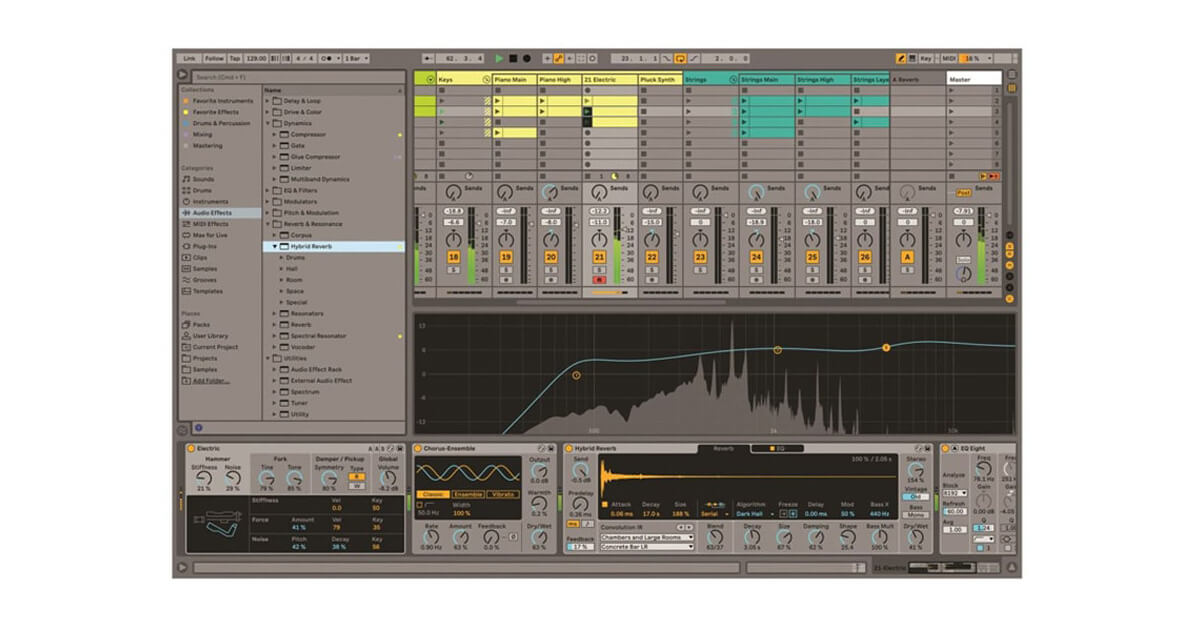Click the Dry/Wet knob on Chorus-Ensemble
The height and width of the screenshot is (628, 1200).
pyautogui.click(x=537, y=537)
